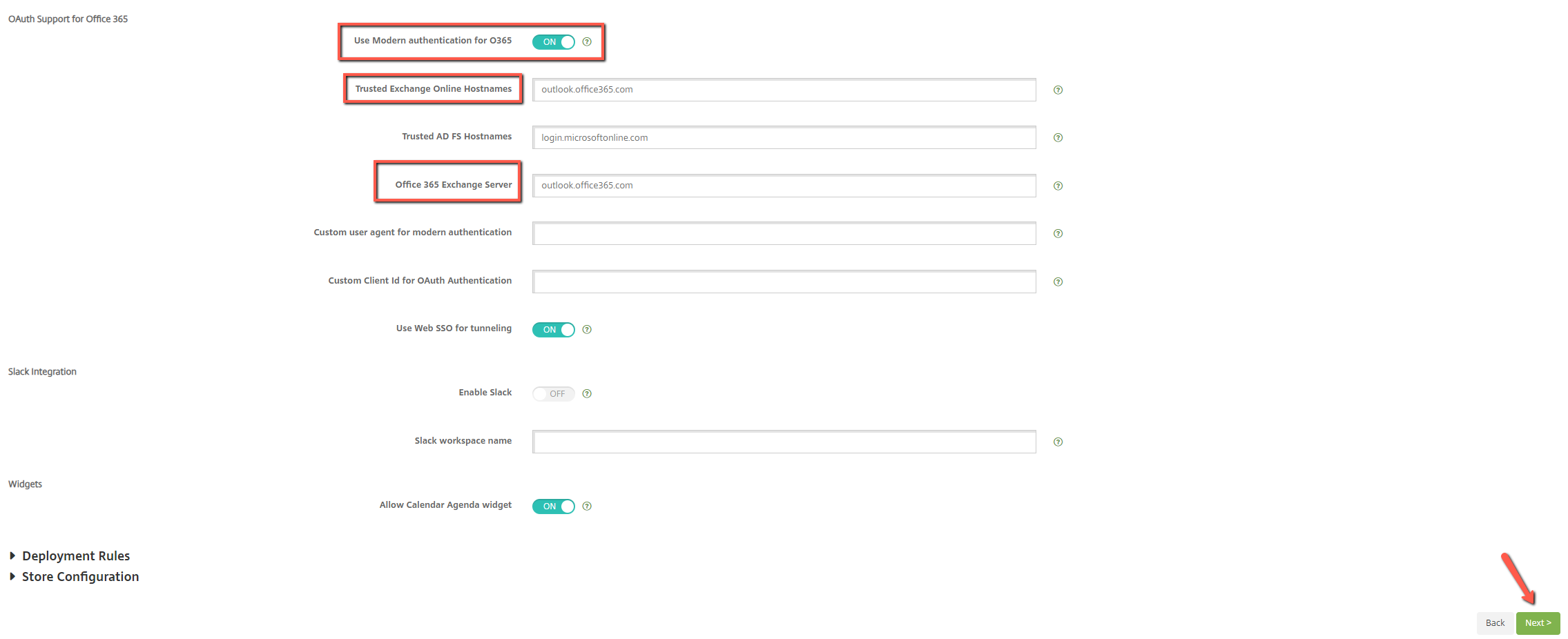
Task: Click the Trusted AD FS Hostnames label
Action: (x=457, y=137)
